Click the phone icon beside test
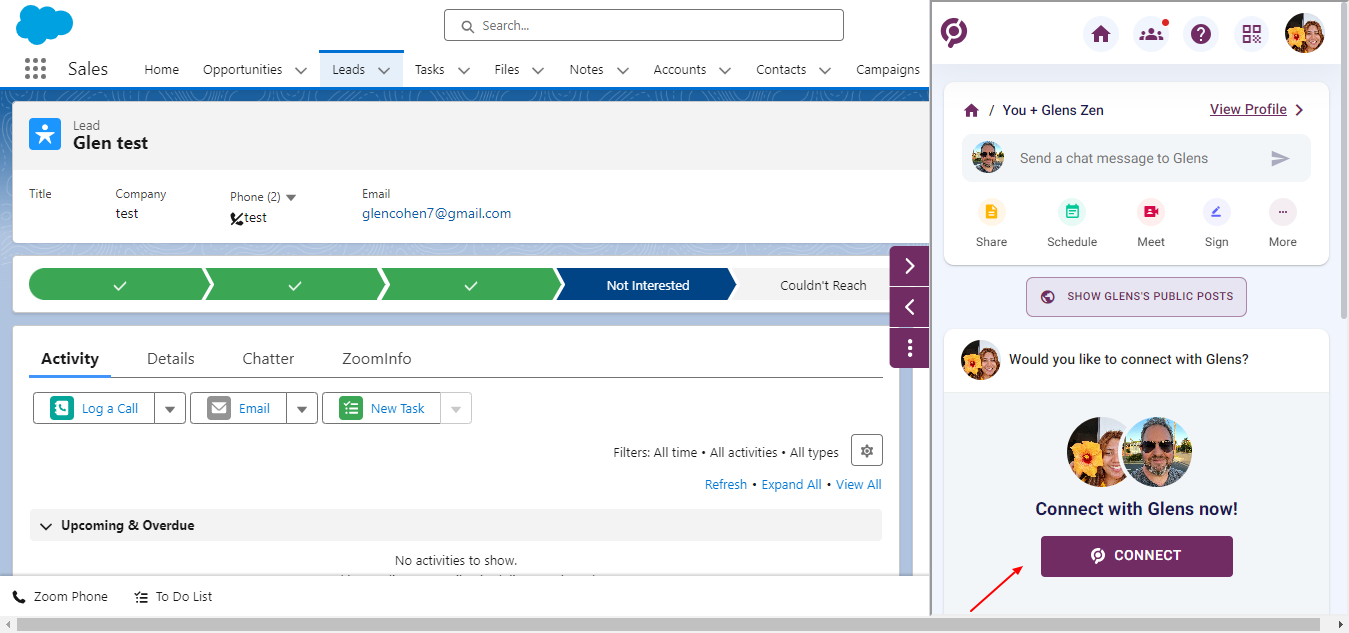This screenshot has width=1349, height=633. [237, 218]
